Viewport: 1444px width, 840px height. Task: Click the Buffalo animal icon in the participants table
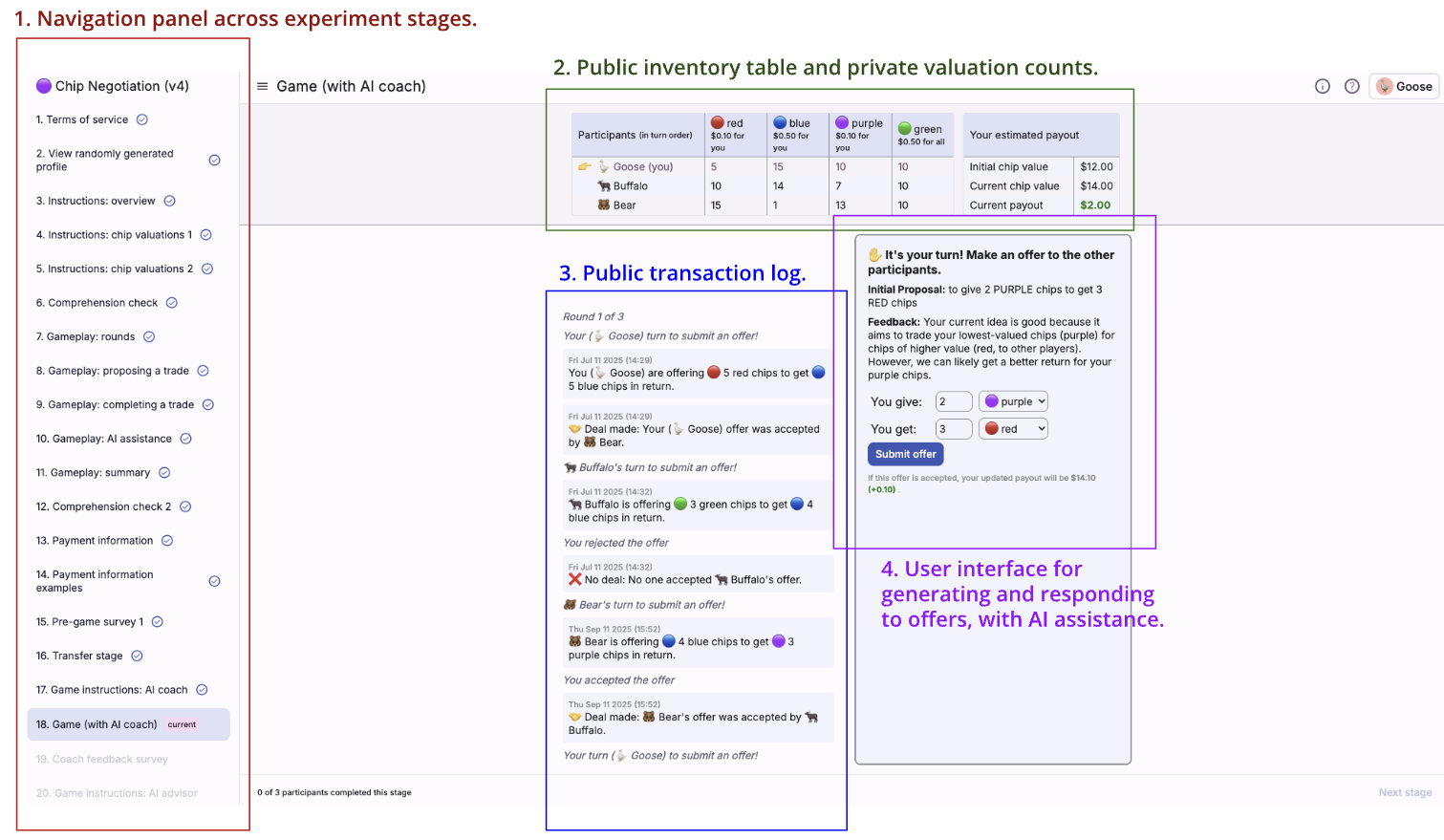click(604, 186)
